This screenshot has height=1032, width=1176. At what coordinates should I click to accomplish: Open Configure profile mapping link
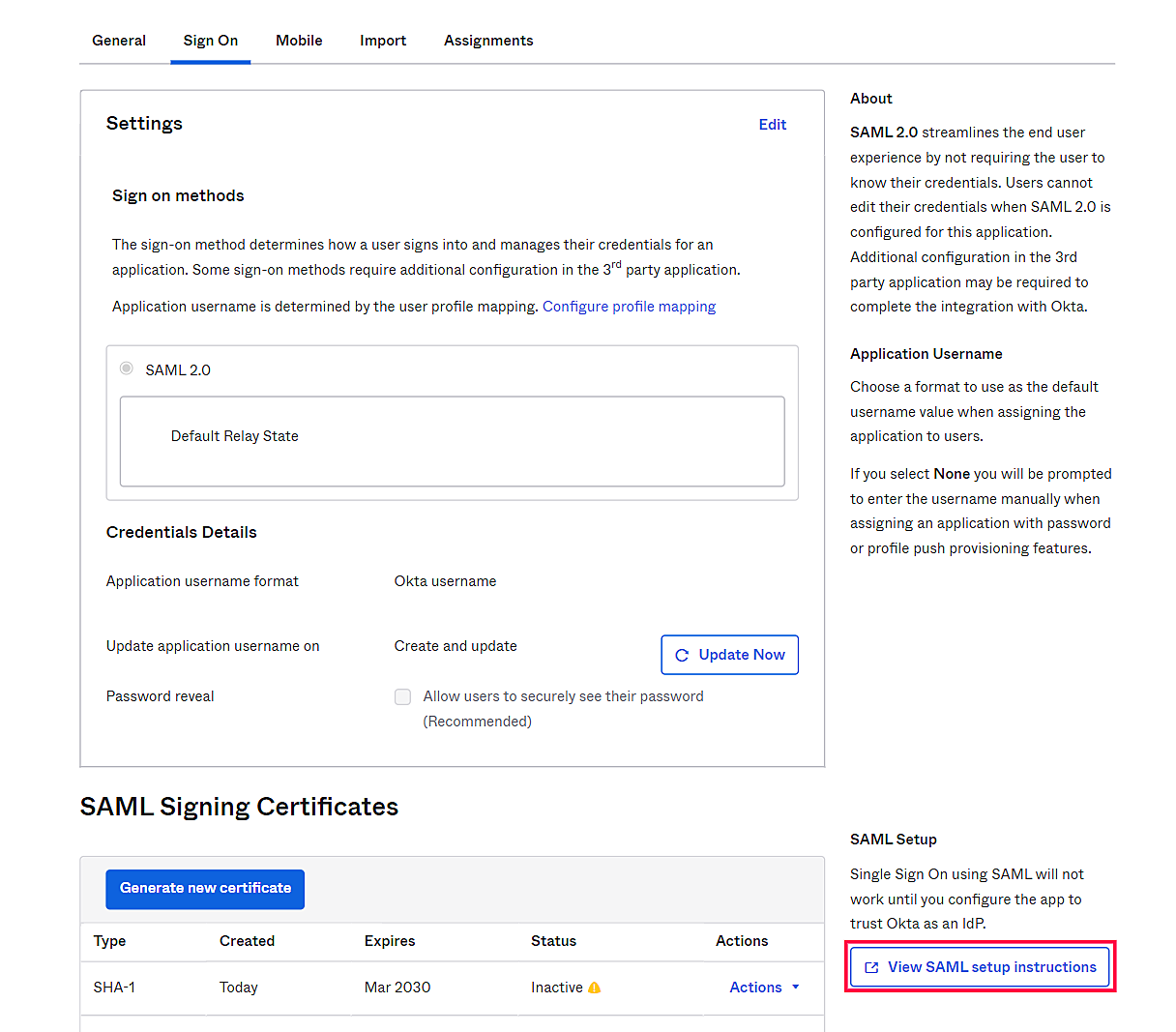(629, 307)
